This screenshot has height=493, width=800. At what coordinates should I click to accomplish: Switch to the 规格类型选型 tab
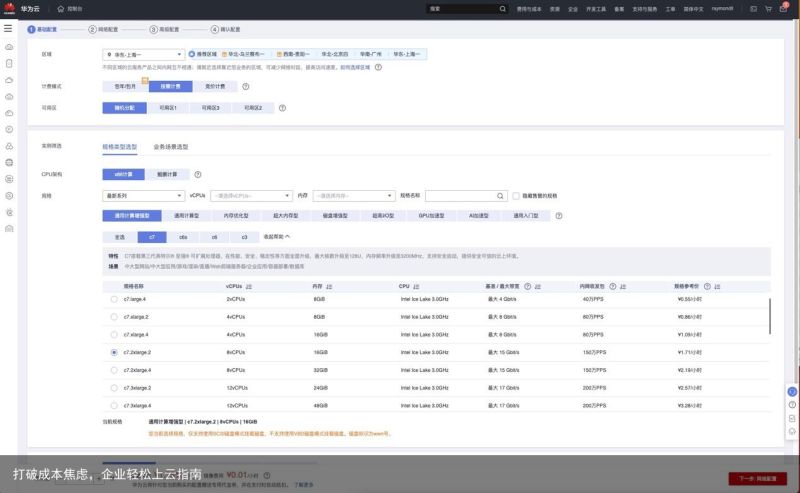coord(120,147)
